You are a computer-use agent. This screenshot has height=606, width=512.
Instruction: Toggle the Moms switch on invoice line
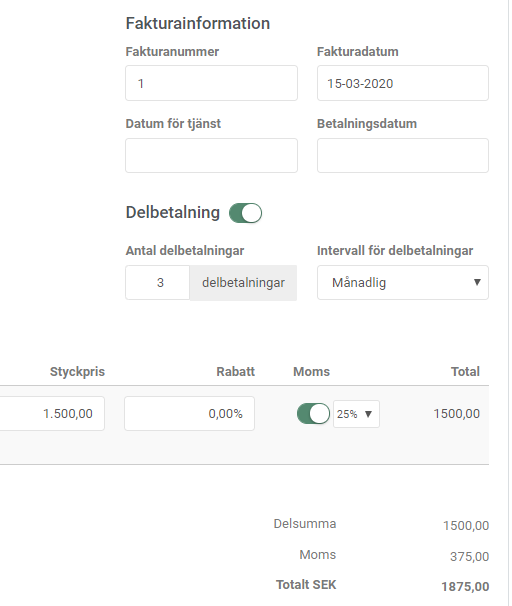tap(313, 414)
